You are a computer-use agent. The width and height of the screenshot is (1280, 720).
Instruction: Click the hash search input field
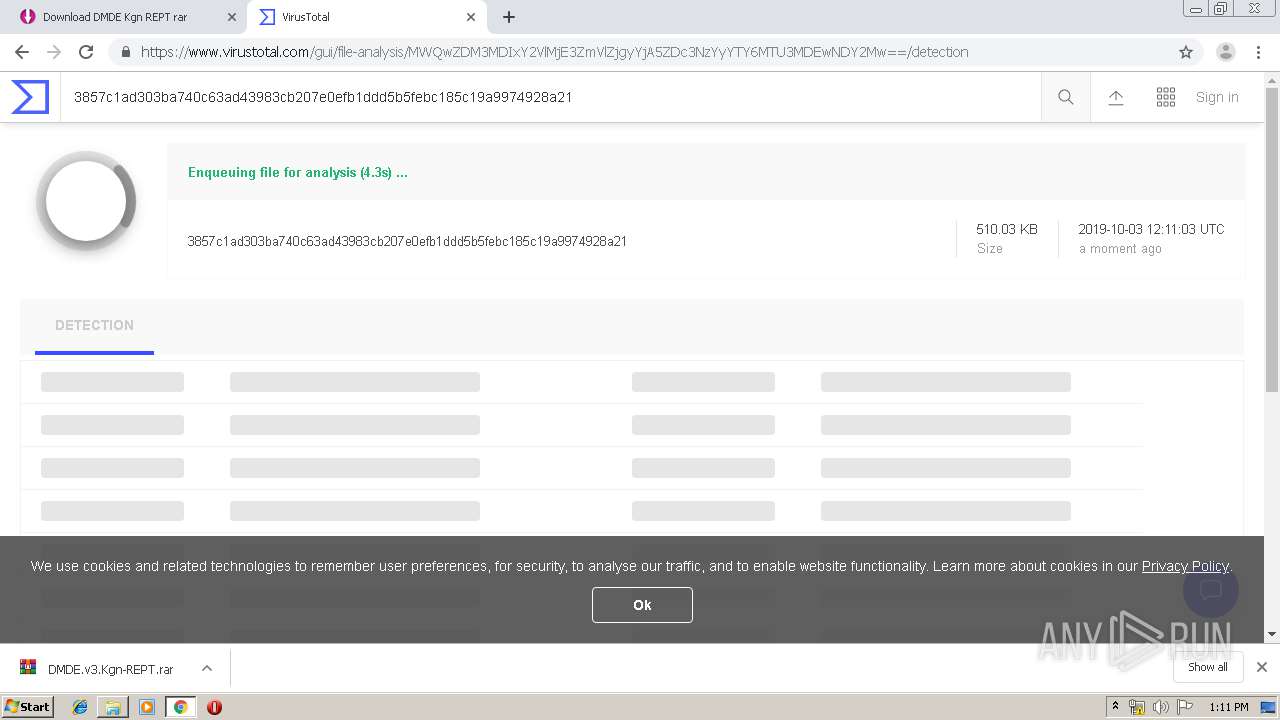(x=551, y=97)
